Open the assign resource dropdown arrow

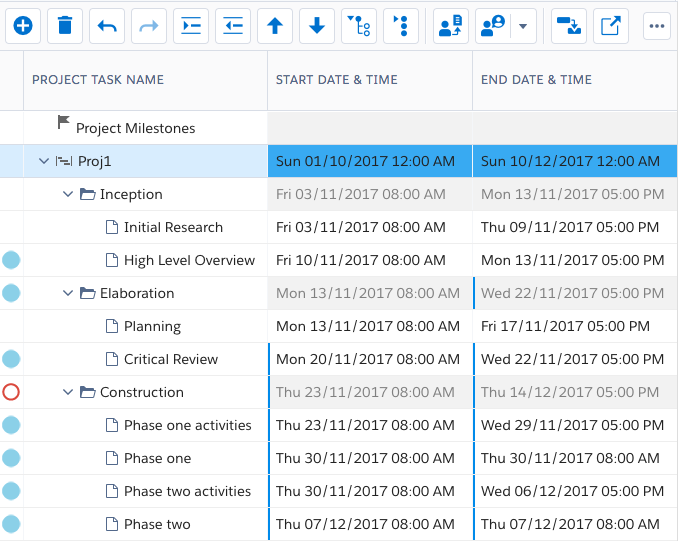524,26
